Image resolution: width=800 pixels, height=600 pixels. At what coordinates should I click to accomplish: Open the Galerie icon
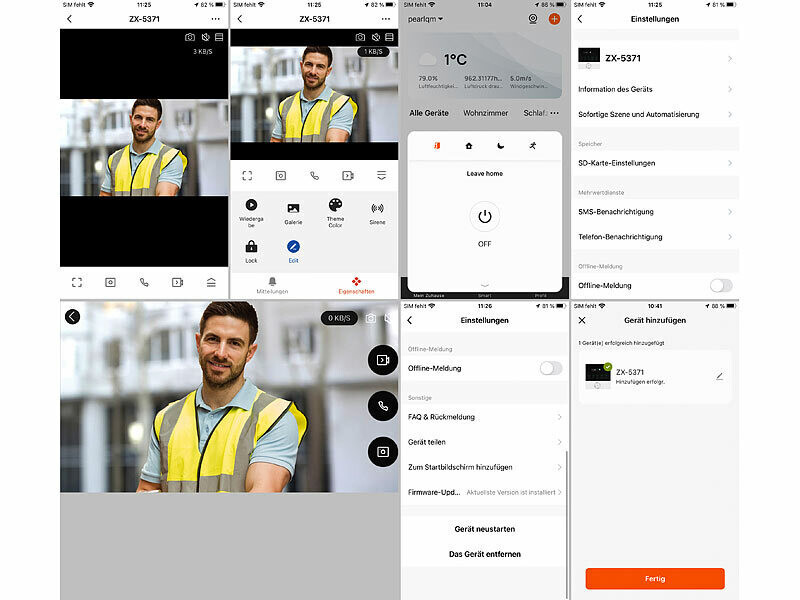pyautogui.click(x=293, y=208)
